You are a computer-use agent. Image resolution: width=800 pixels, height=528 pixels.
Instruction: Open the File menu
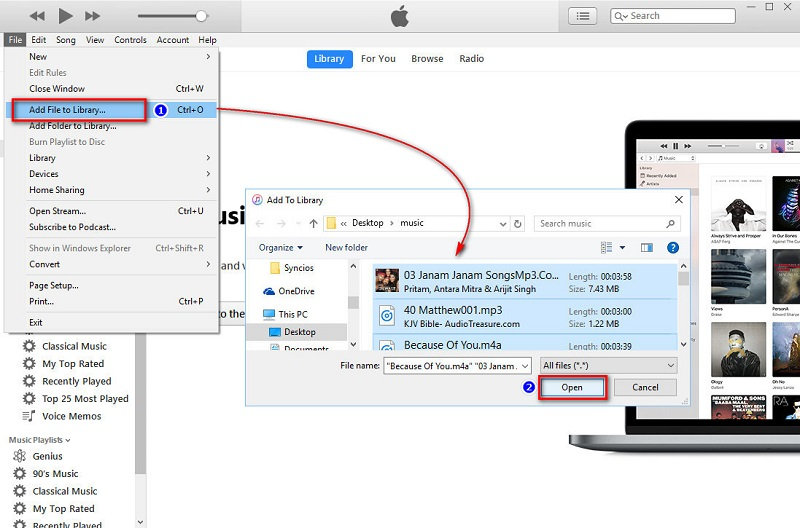tap(15, 40)
